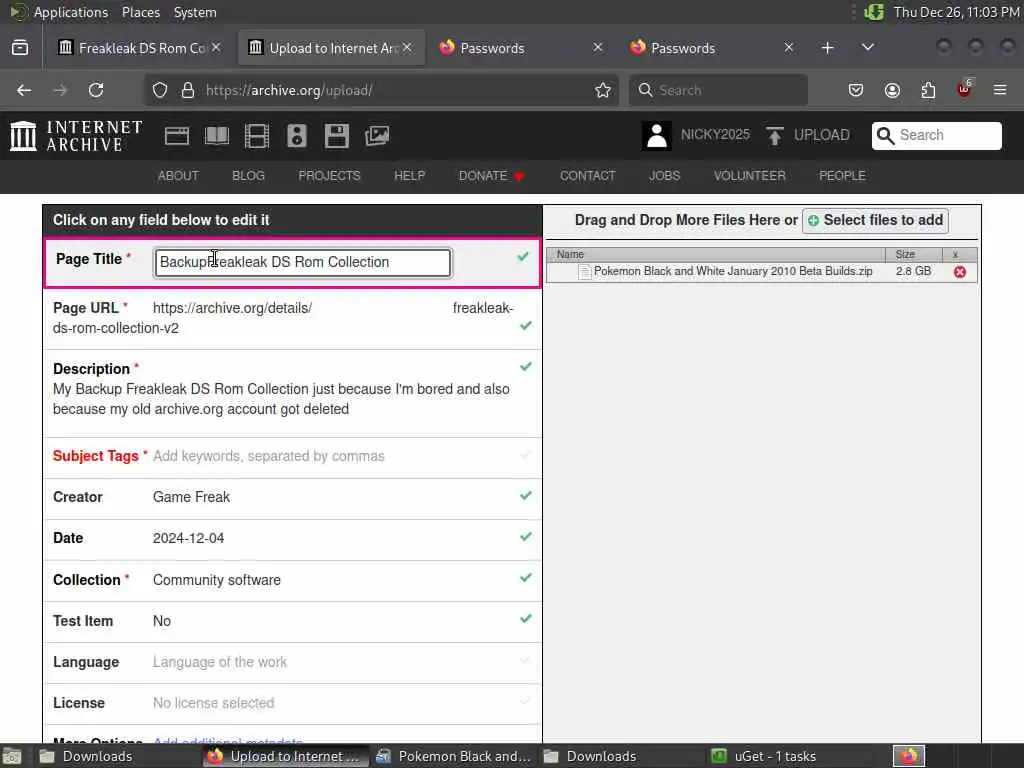This screenshot has height=768, width=1024.
Task: Click the ABOUT nav link
Action: tap(178, 176)
